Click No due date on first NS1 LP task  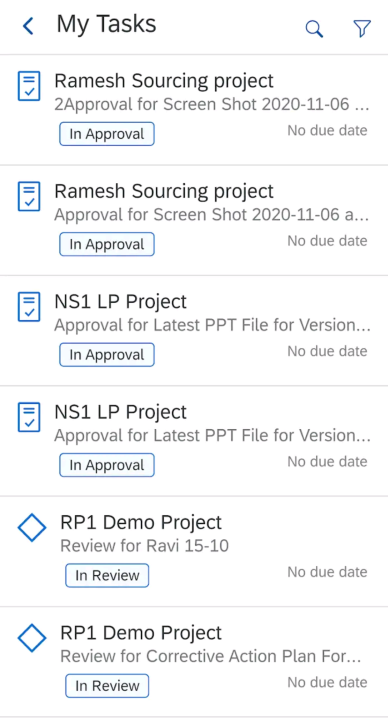point(327,351)
